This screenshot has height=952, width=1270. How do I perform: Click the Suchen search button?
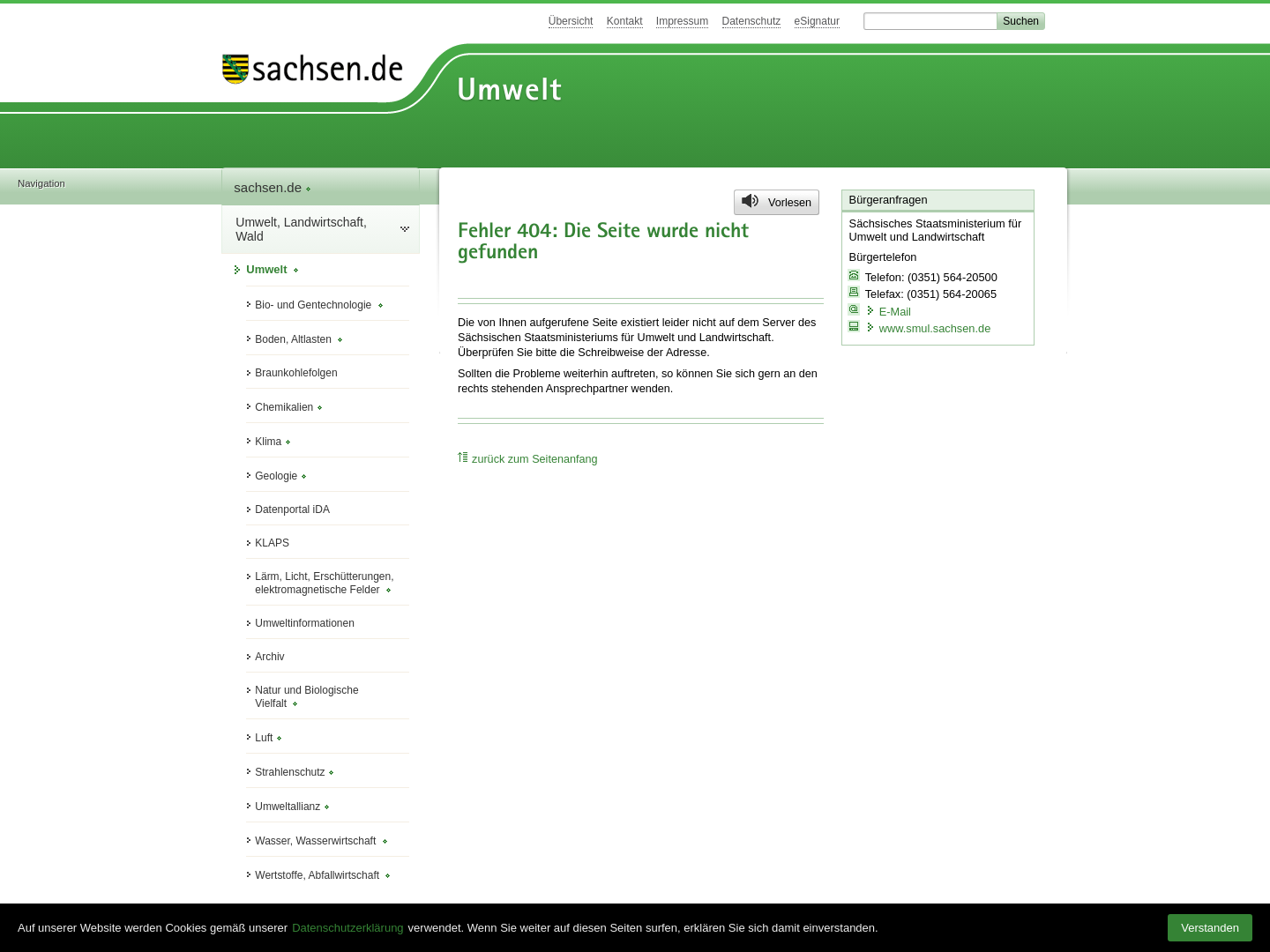tap(1020, 21)
